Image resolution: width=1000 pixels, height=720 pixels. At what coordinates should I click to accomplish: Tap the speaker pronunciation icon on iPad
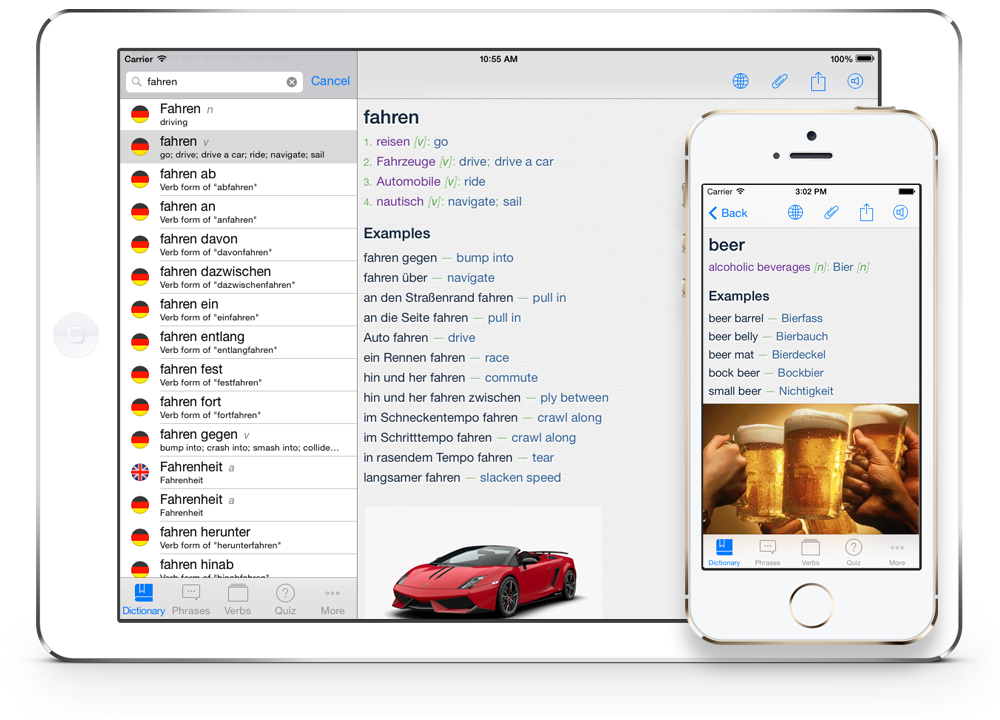(855, 81)
